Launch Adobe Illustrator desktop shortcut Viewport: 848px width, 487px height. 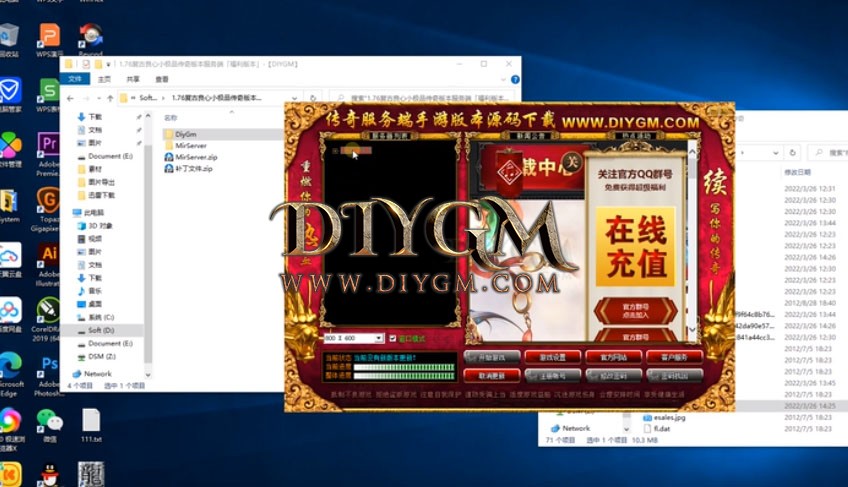[x=49, y=264]
